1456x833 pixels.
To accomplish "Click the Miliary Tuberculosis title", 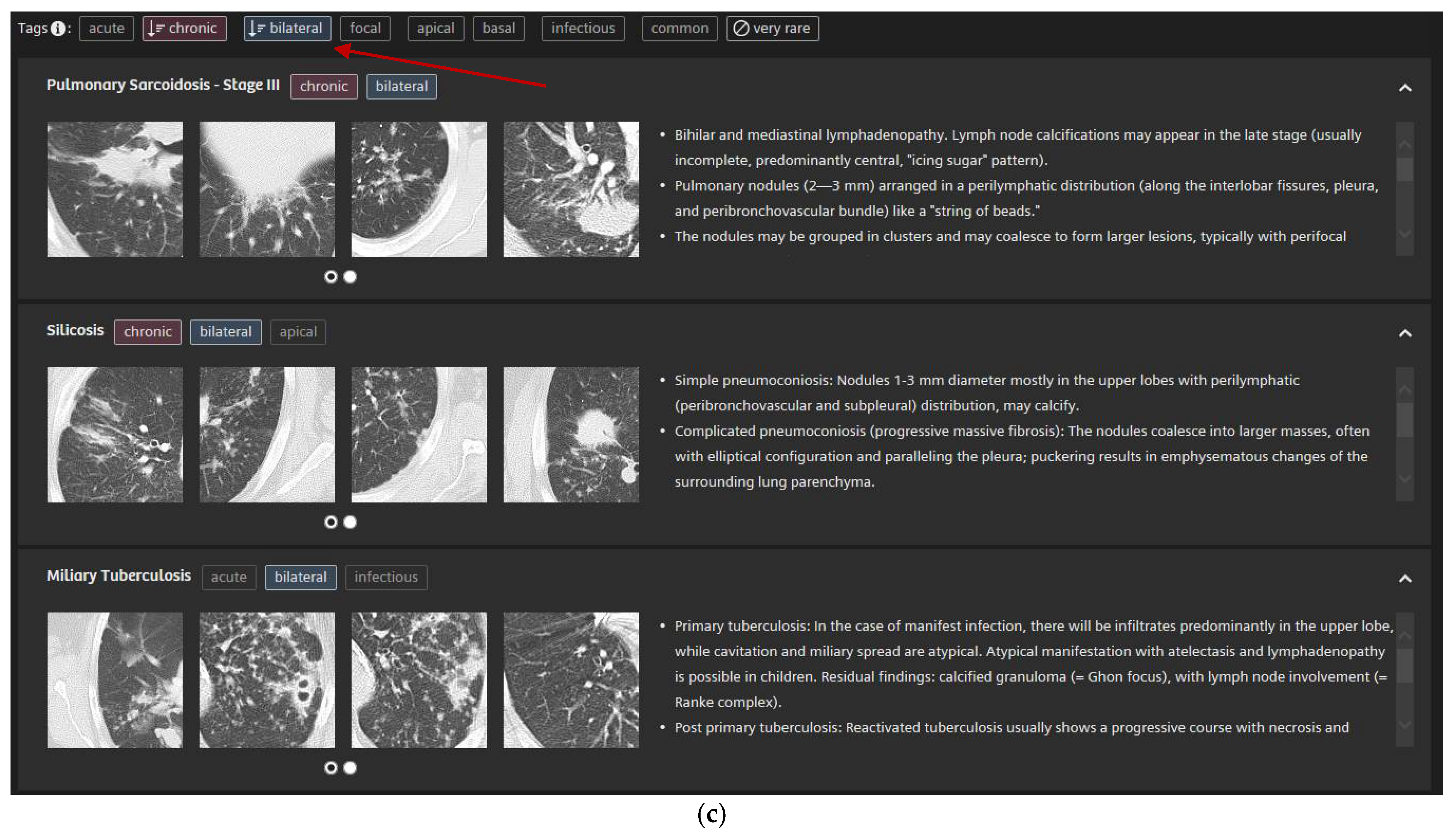I will click(x=118, y=576).
